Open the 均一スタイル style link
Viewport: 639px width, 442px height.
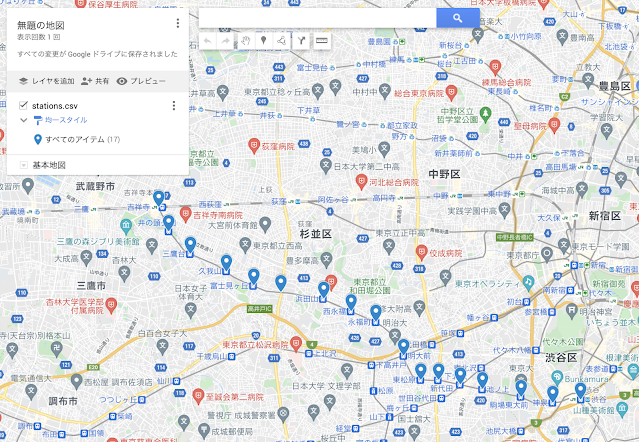coord(66,120)
